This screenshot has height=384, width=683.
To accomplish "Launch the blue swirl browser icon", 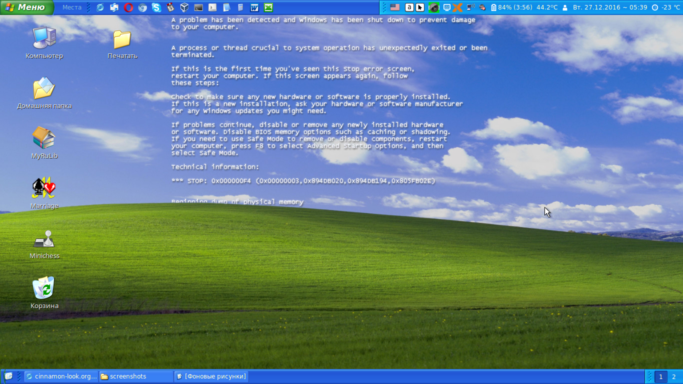I will click(x=100, y=7).
